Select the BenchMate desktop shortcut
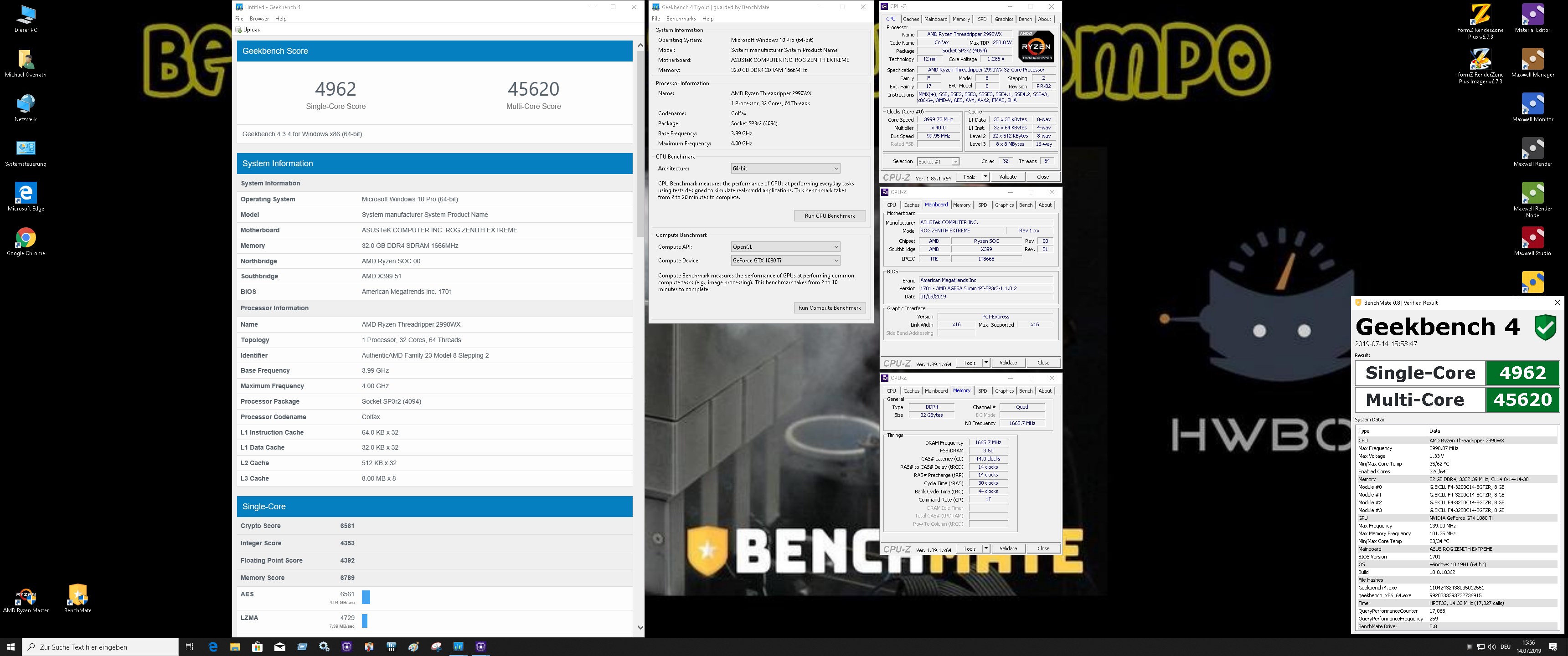The height and width of the screenshot is (656, 1568). [x=77, y=599]
